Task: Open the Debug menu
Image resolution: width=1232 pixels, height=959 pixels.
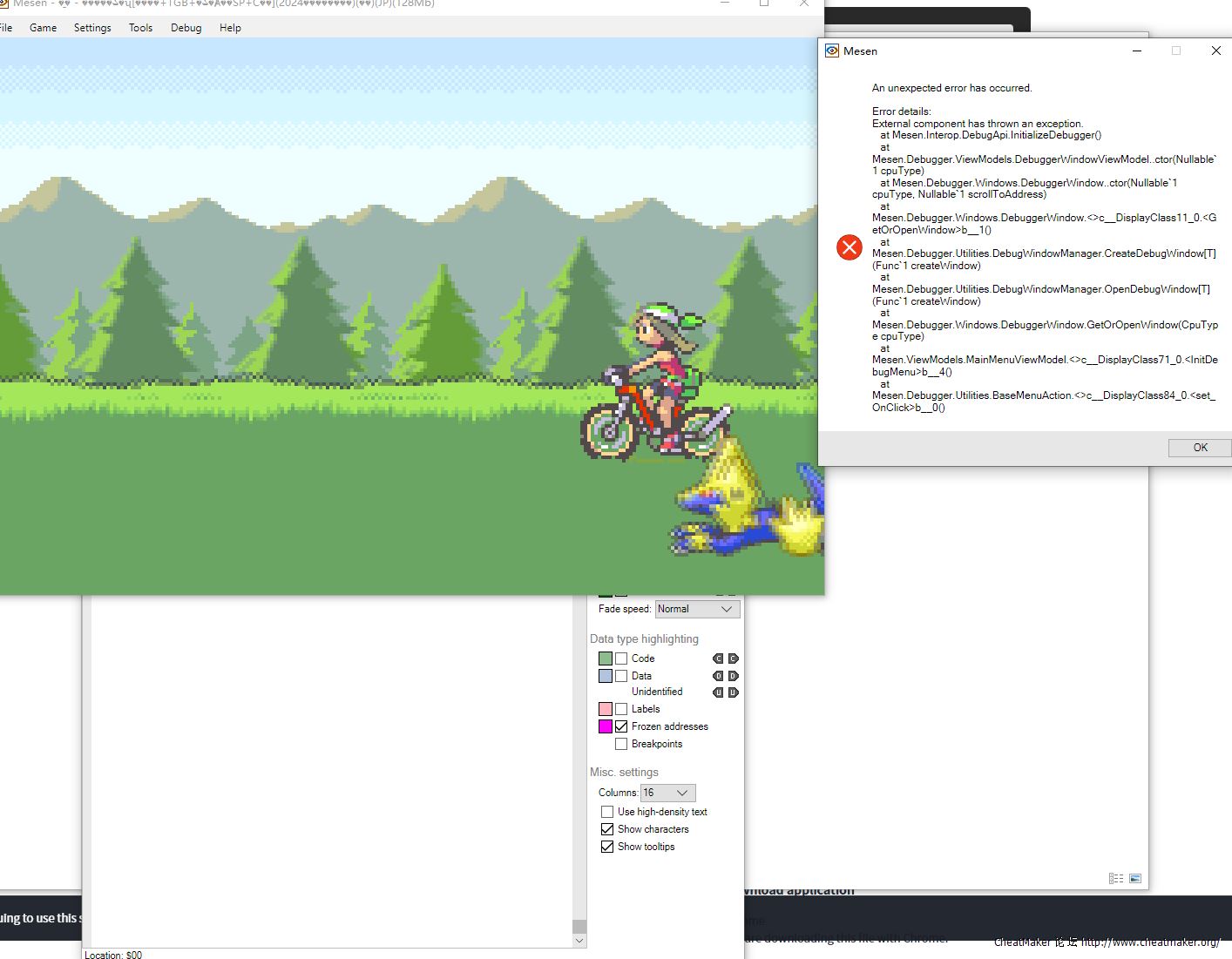Action: [186, 28]
